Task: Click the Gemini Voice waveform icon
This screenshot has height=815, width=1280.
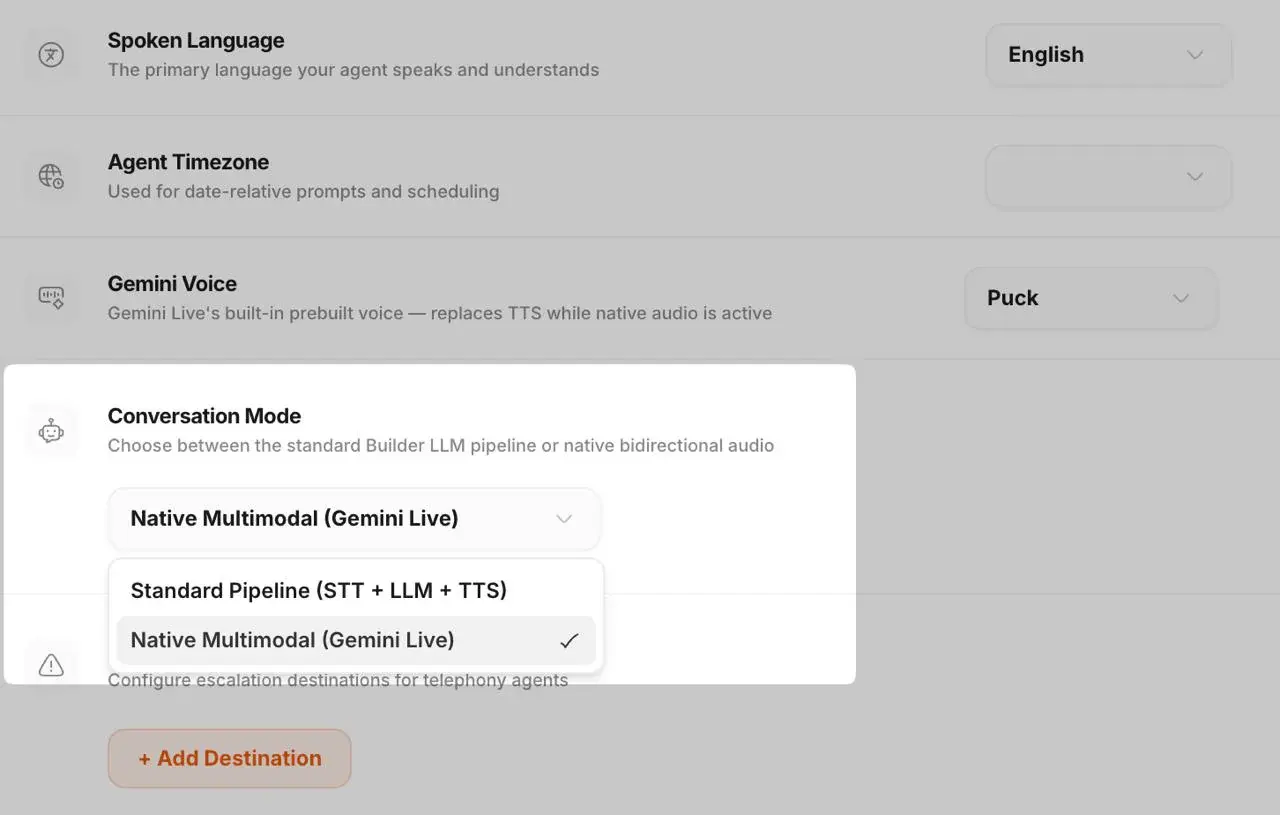Action: 51,298
